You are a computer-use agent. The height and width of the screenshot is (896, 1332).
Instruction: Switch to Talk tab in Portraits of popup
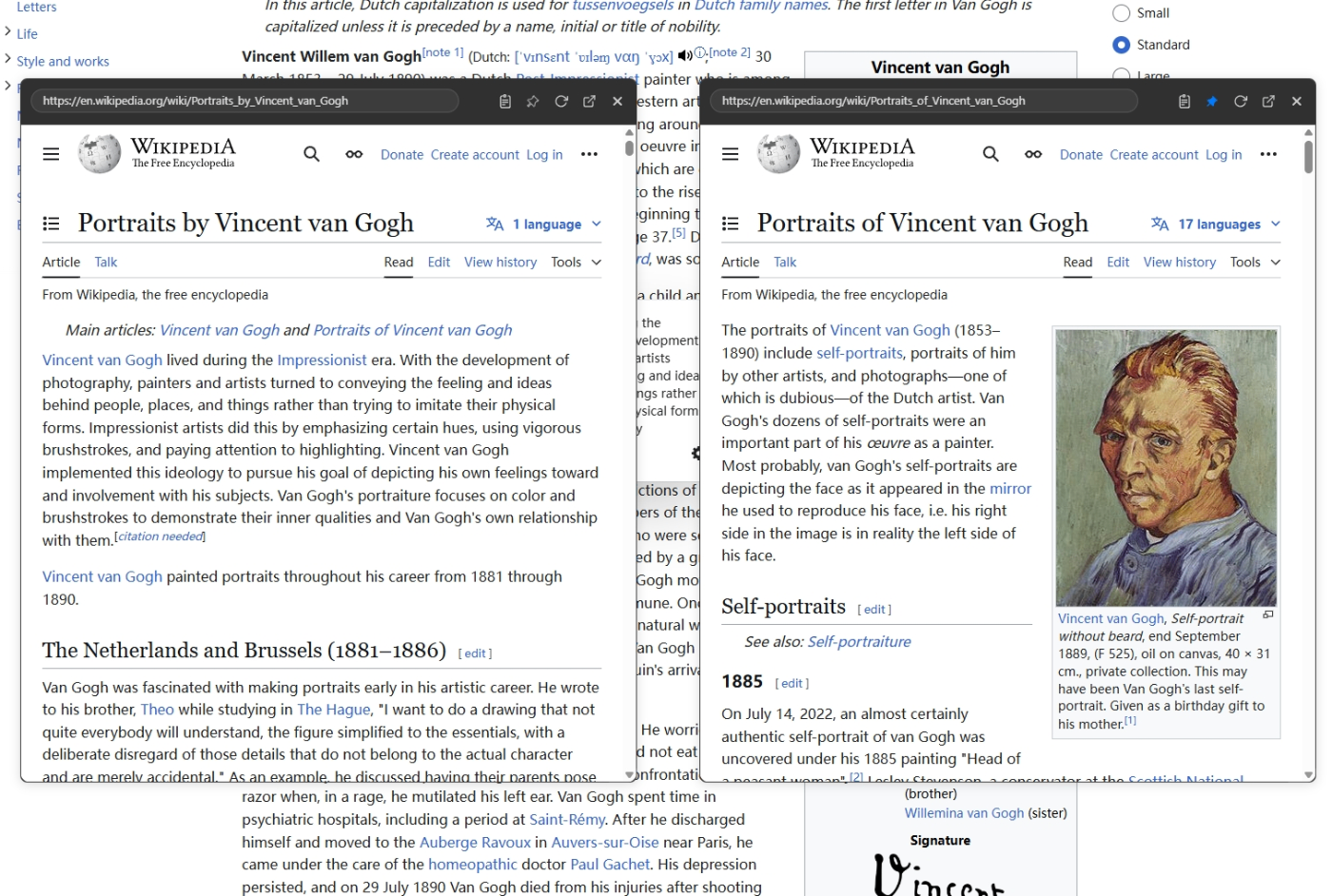pos(785,263)
